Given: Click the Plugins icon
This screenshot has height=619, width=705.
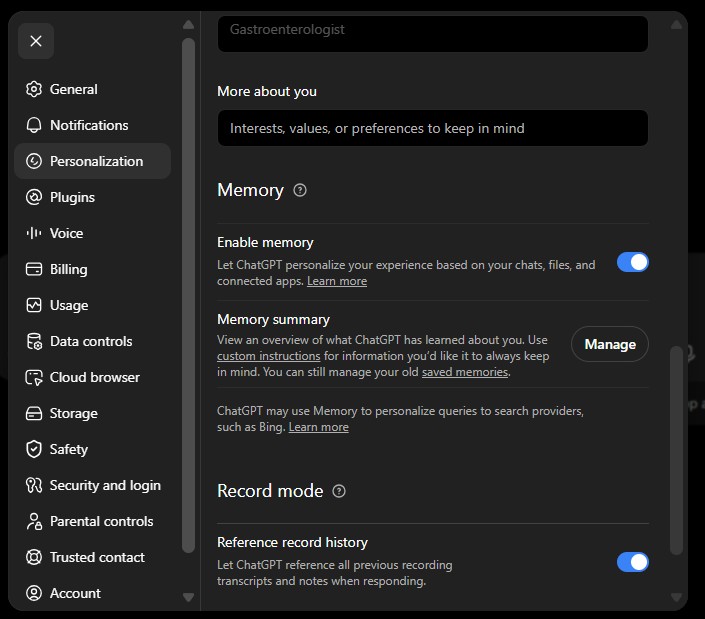Looking at the screenshot, I should coord(34,197).
